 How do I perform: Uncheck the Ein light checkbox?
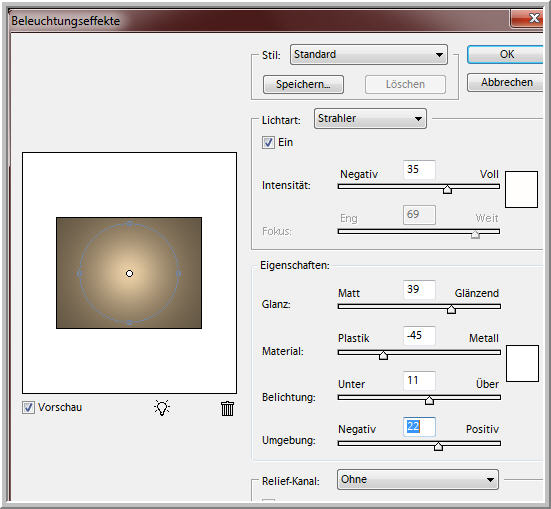(268, 143)
